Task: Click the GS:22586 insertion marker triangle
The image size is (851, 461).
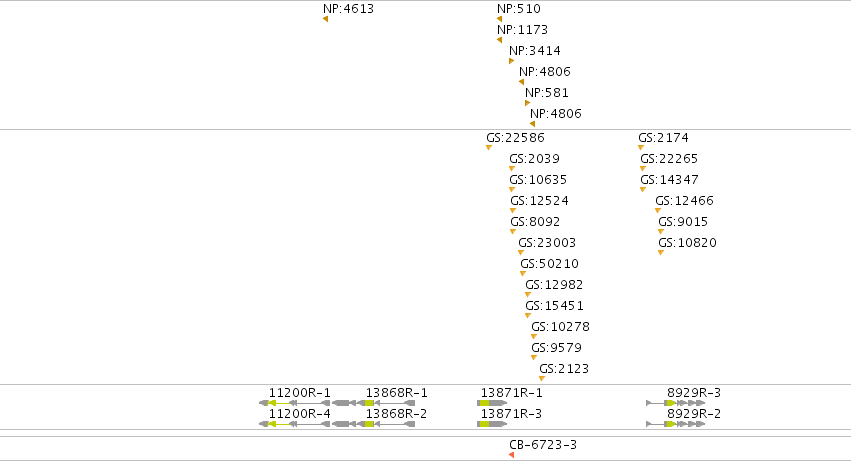Action: [489, 148]
